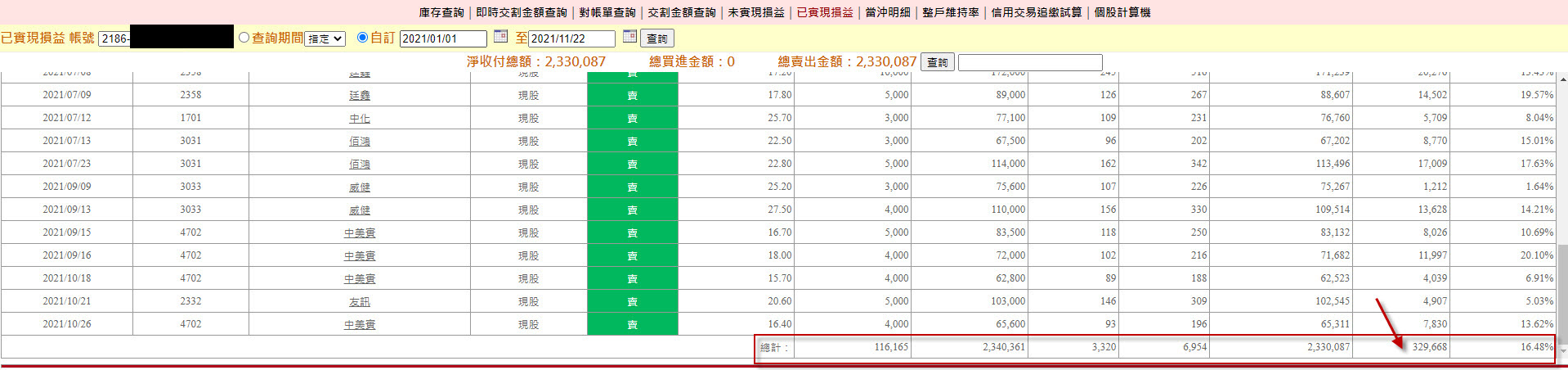Screen dimensions: 1568x370
Task: Click the scrollbar up arrow
Action: (x=1562, y=79)
